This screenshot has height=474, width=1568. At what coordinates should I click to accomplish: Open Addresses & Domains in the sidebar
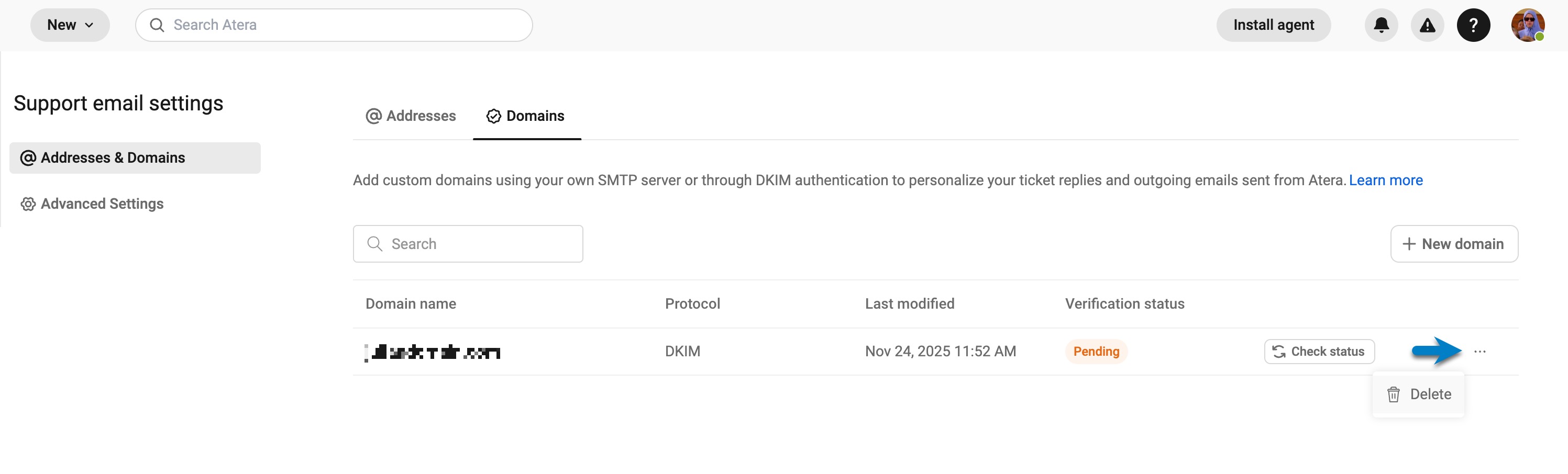click(135, 158)
